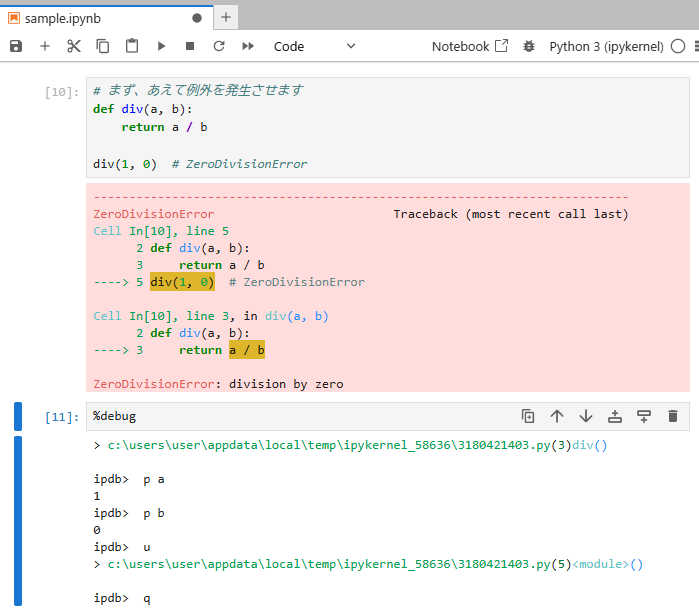Insert a new cell with the plus icon
Viewport: 699px width, 611px height.
coord(45,46)
